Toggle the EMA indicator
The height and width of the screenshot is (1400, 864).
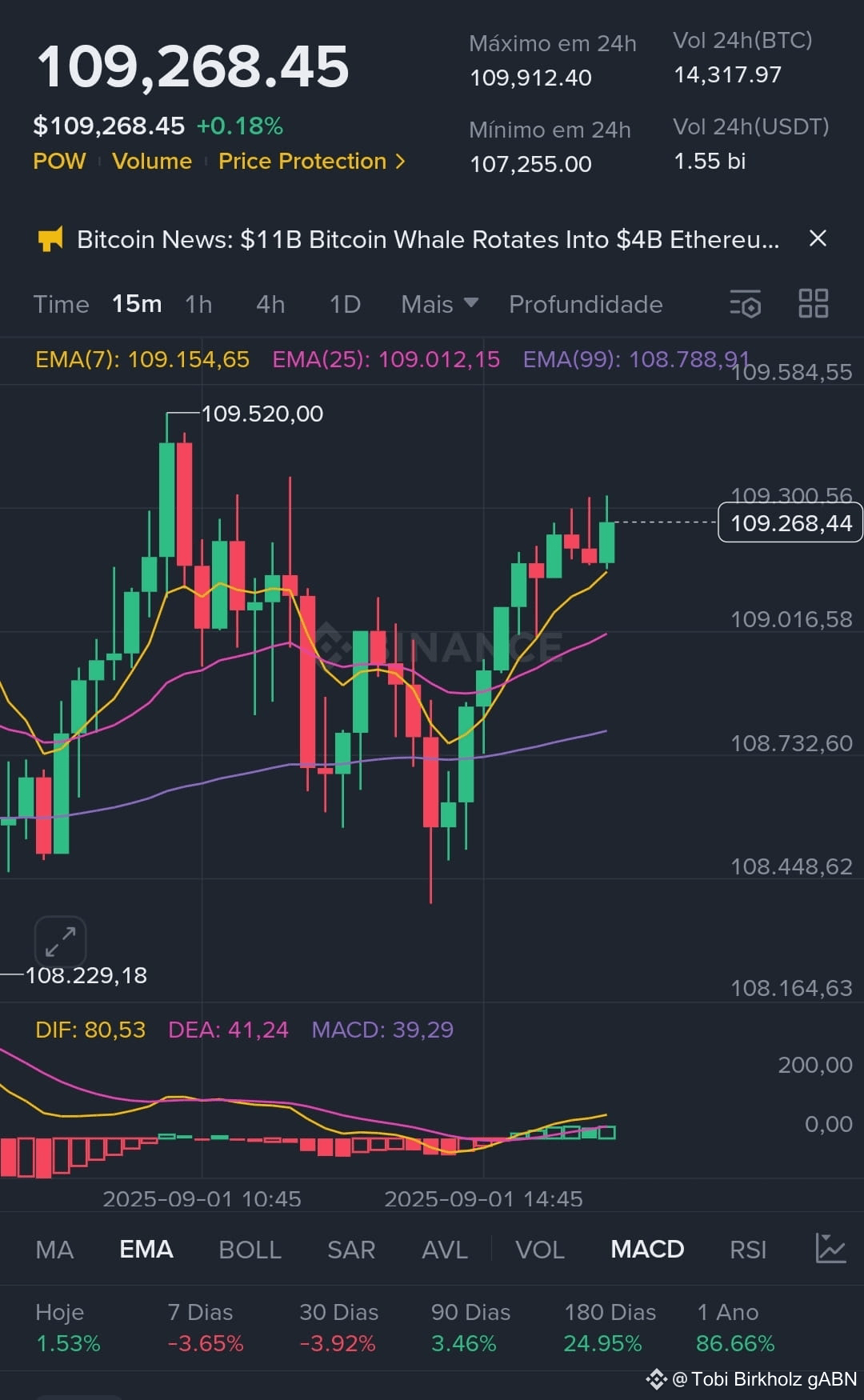(x=146, y=1249)
